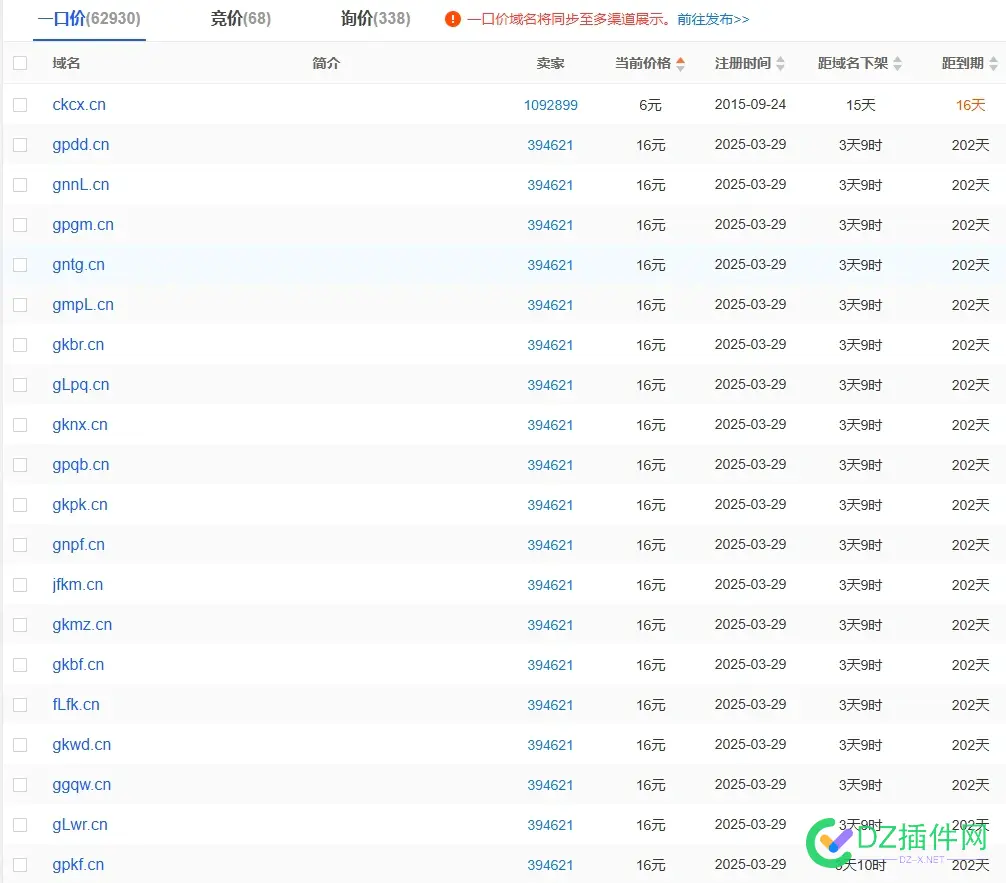Screen dimensions: 1006x883
Task: Click the ascending sort arrow on 当前价格 column
Action: click(x=682, y=58)
